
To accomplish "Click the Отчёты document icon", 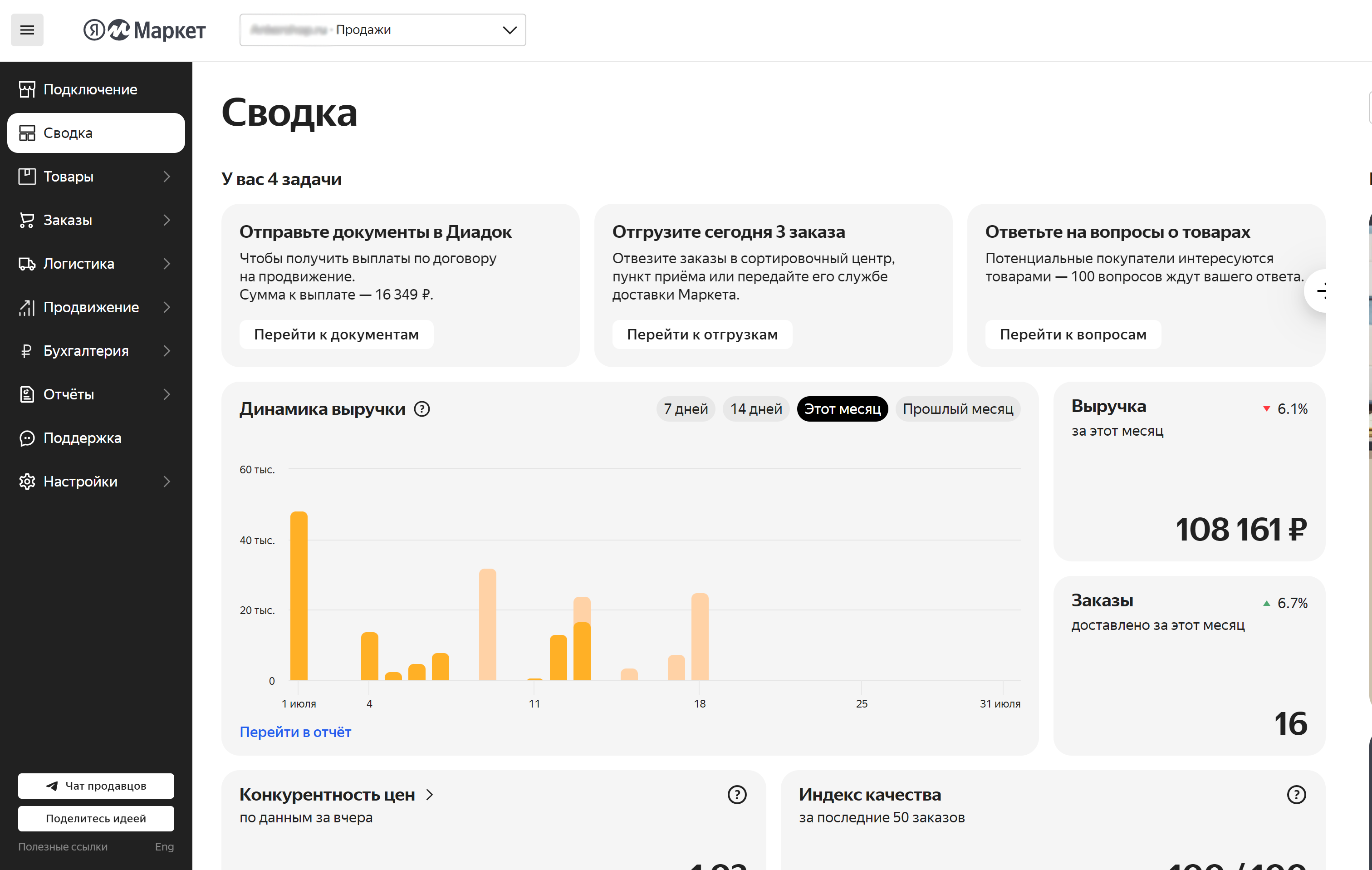I will 27,394.
